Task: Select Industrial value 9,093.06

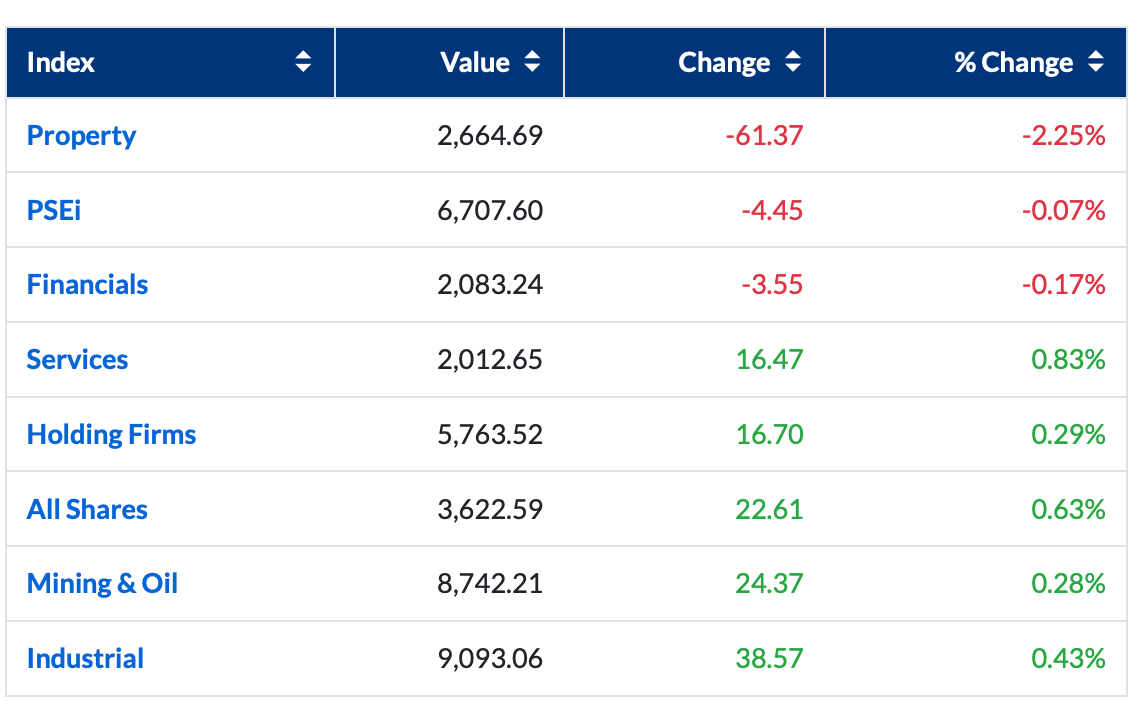Action: click(490, 659)
